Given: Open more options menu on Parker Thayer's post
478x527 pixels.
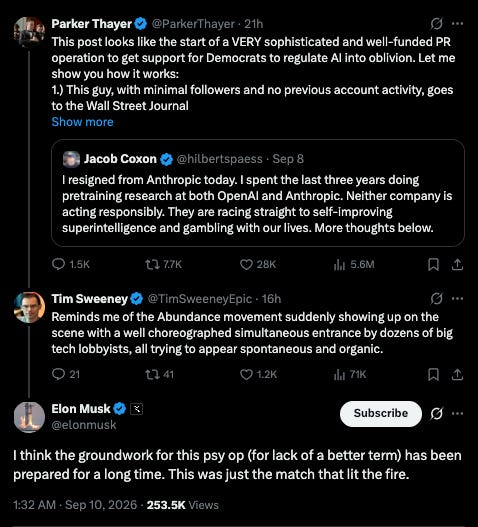Looking at the screenshot, I should (457, 24).
